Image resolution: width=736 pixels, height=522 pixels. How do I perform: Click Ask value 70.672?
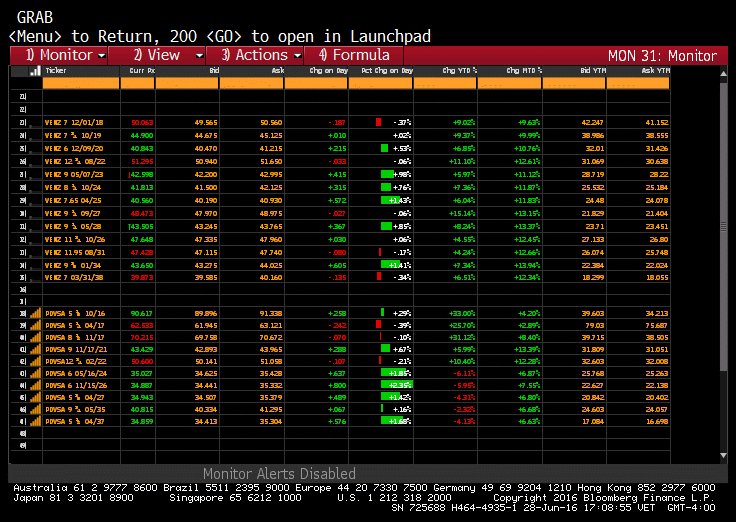coord(271,337)
